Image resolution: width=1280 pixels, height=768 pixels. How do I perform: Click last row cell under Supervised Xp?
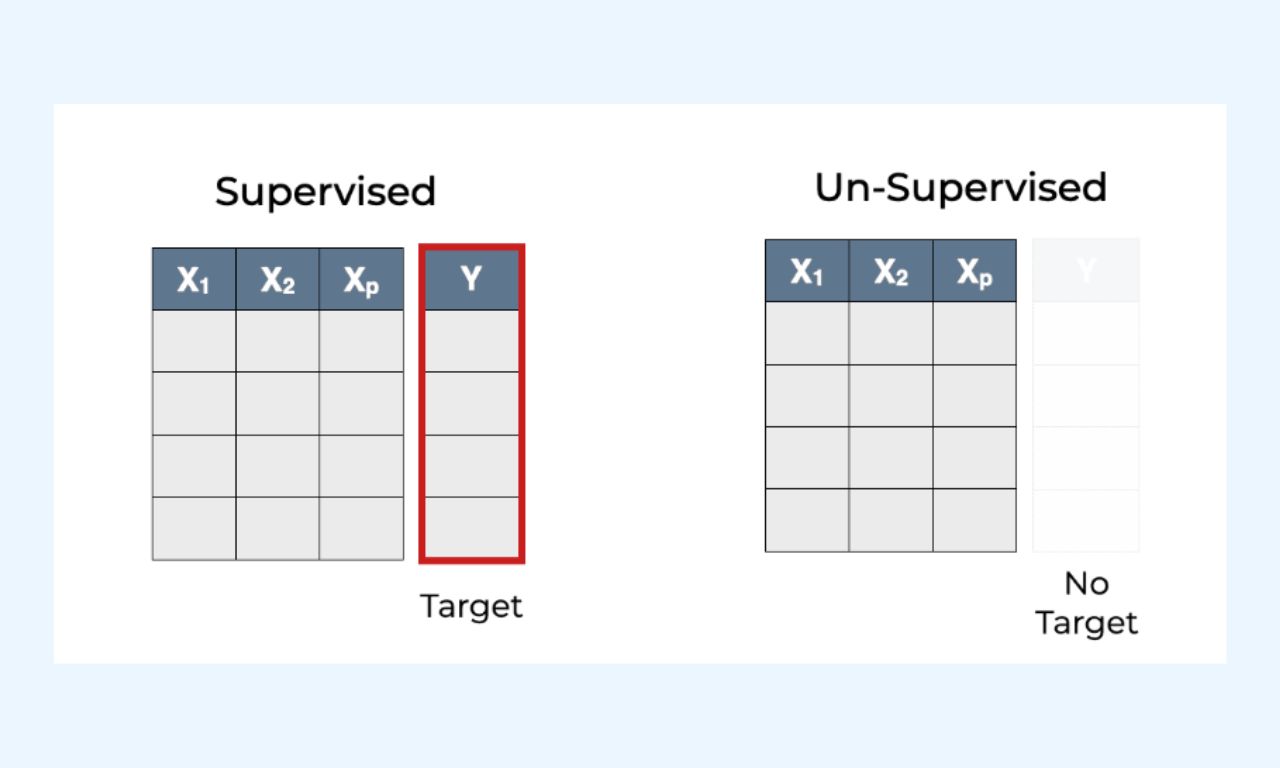pos(361,528)
